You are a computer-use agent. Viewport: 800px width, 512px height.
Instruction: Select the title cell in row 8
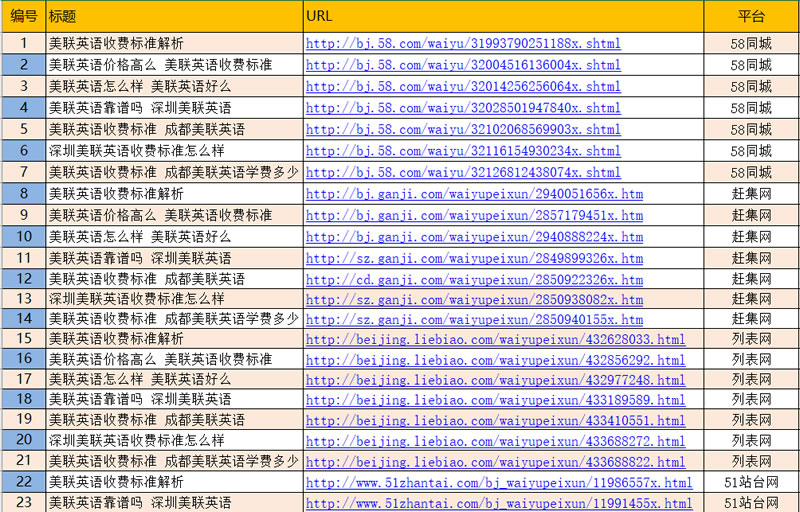174,194
